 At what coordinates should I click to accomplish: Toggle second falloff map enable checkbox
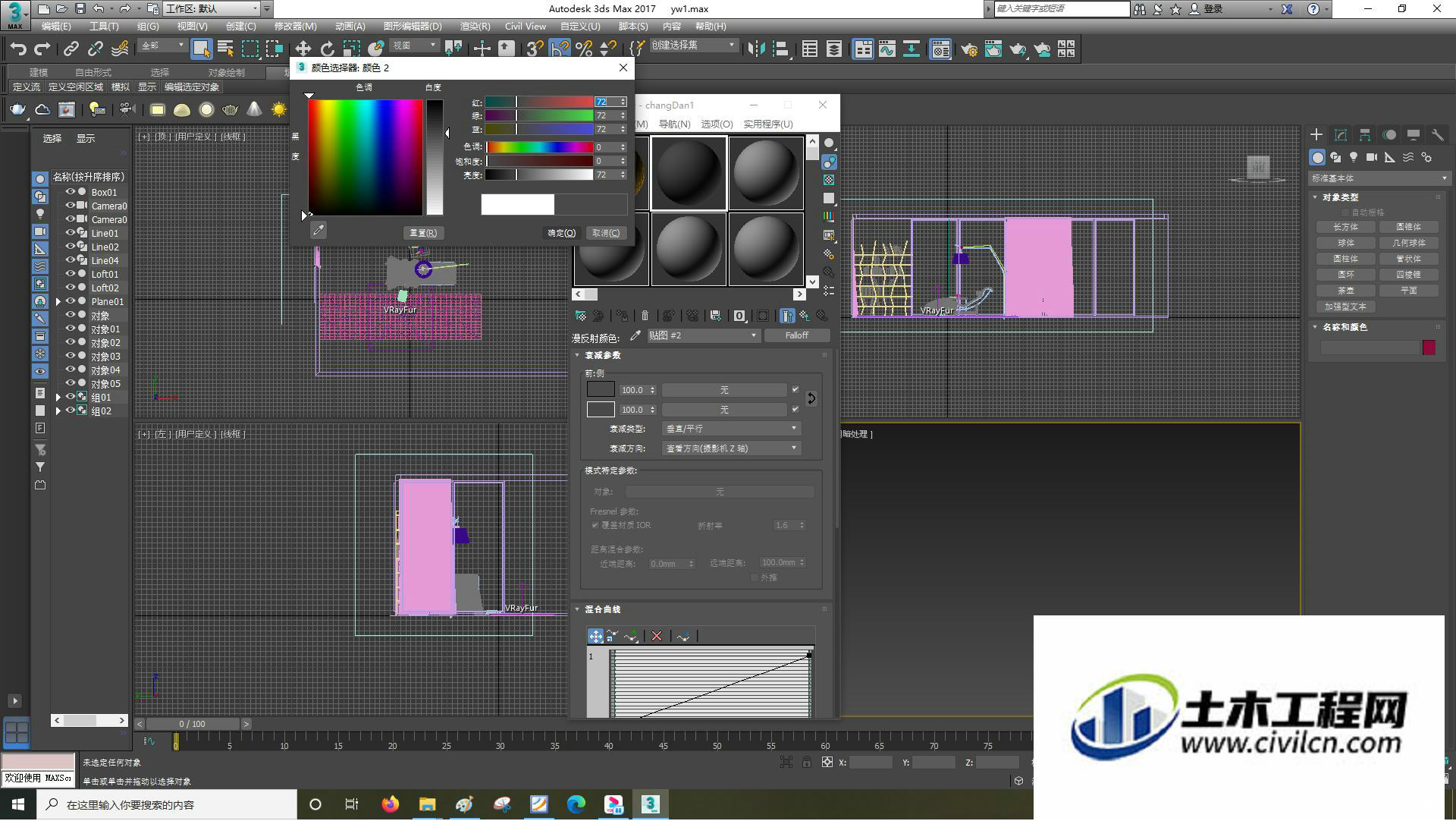[795, 409]
